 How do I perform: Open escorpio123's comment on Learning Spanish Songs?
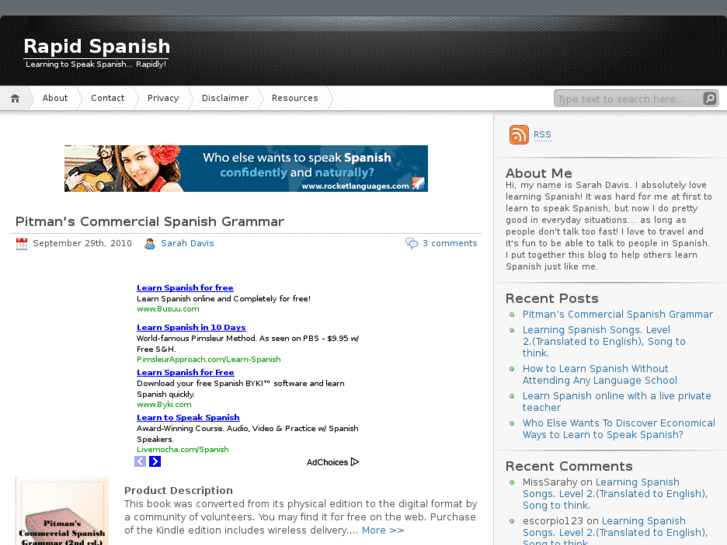point(615,532)
